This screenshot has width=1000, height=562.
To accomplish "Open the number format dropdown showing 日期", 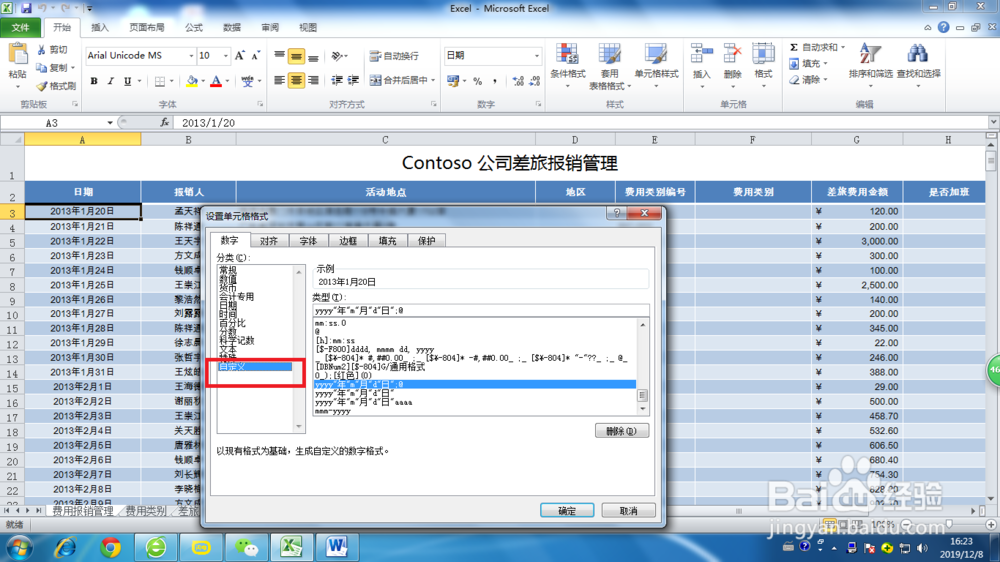I will pyautogui.click(x=536, y=55).
